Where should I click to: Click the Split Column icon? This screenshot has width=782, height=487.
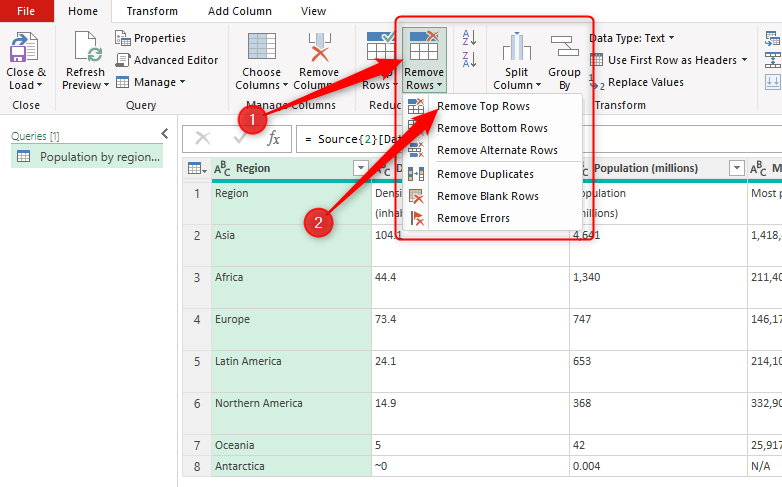(517, 46)
